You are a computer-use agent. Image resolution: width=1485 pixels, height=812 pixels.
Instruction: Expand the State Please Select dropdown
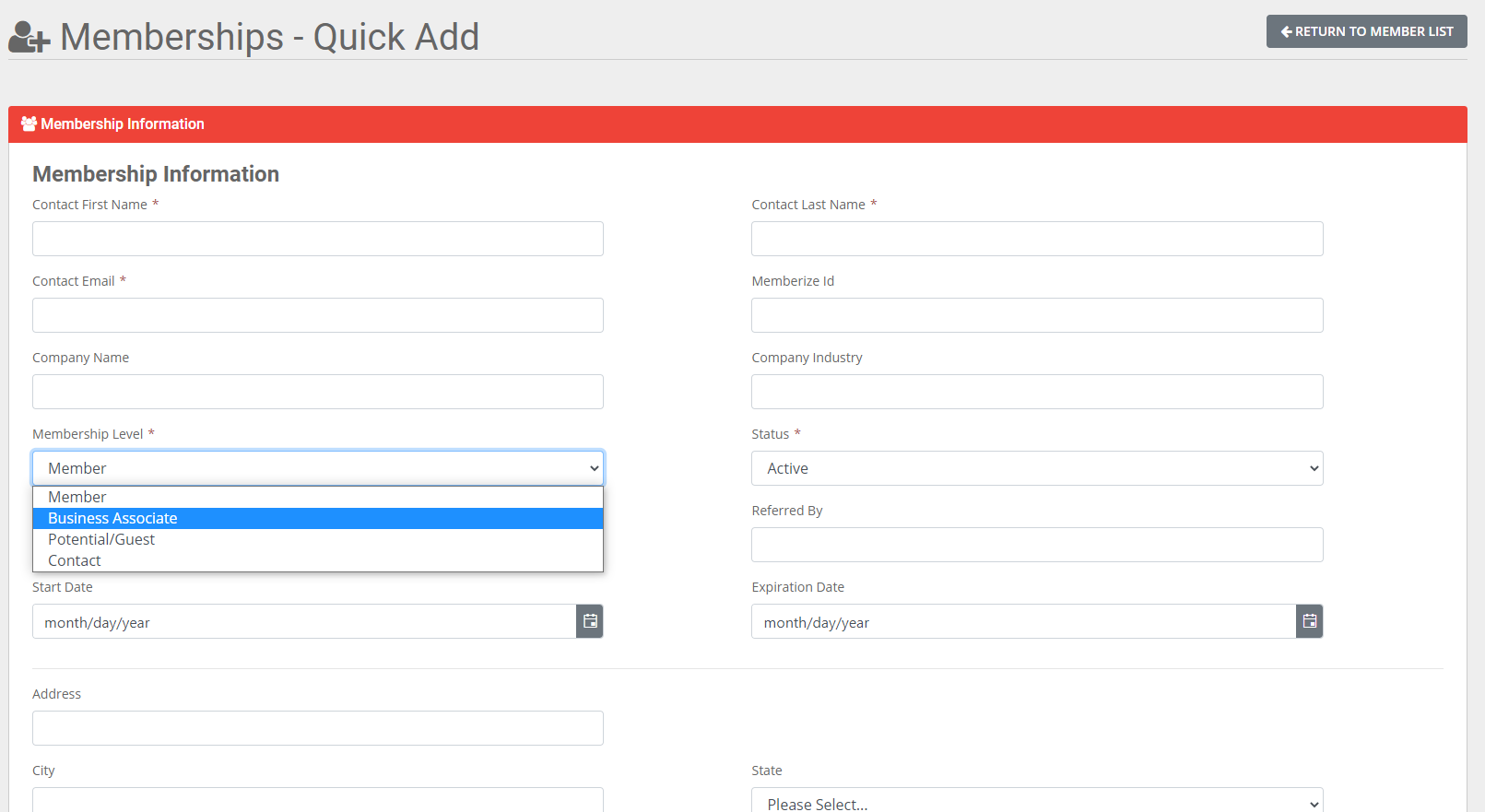(x=1036, y=802)
